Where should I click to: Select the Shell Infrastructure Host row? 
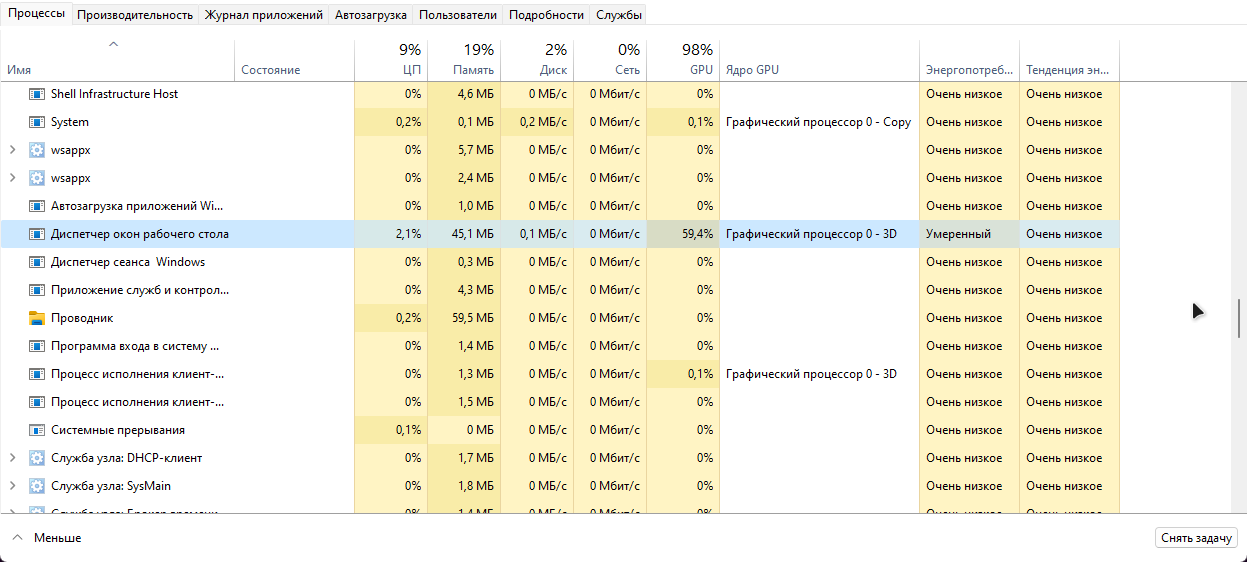560,94
